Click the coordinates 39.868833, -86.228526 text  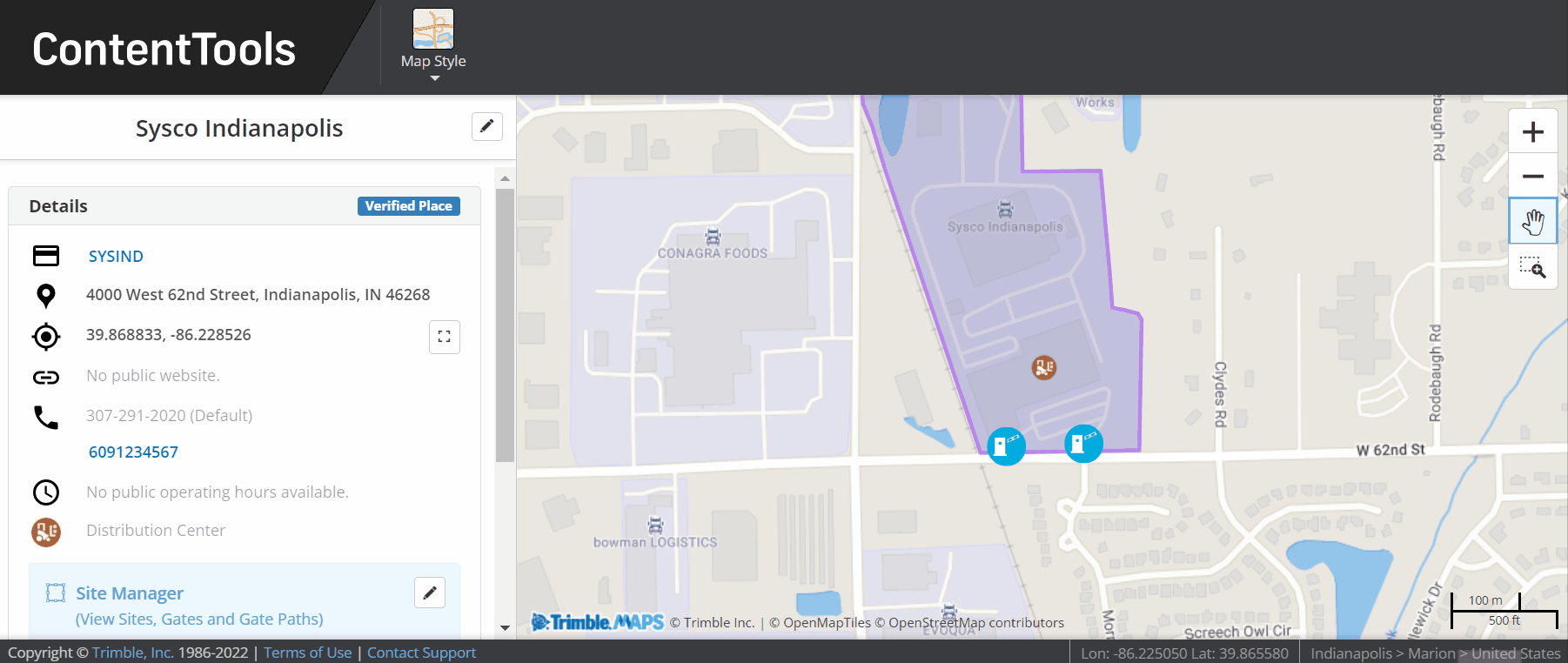[169, 335]
